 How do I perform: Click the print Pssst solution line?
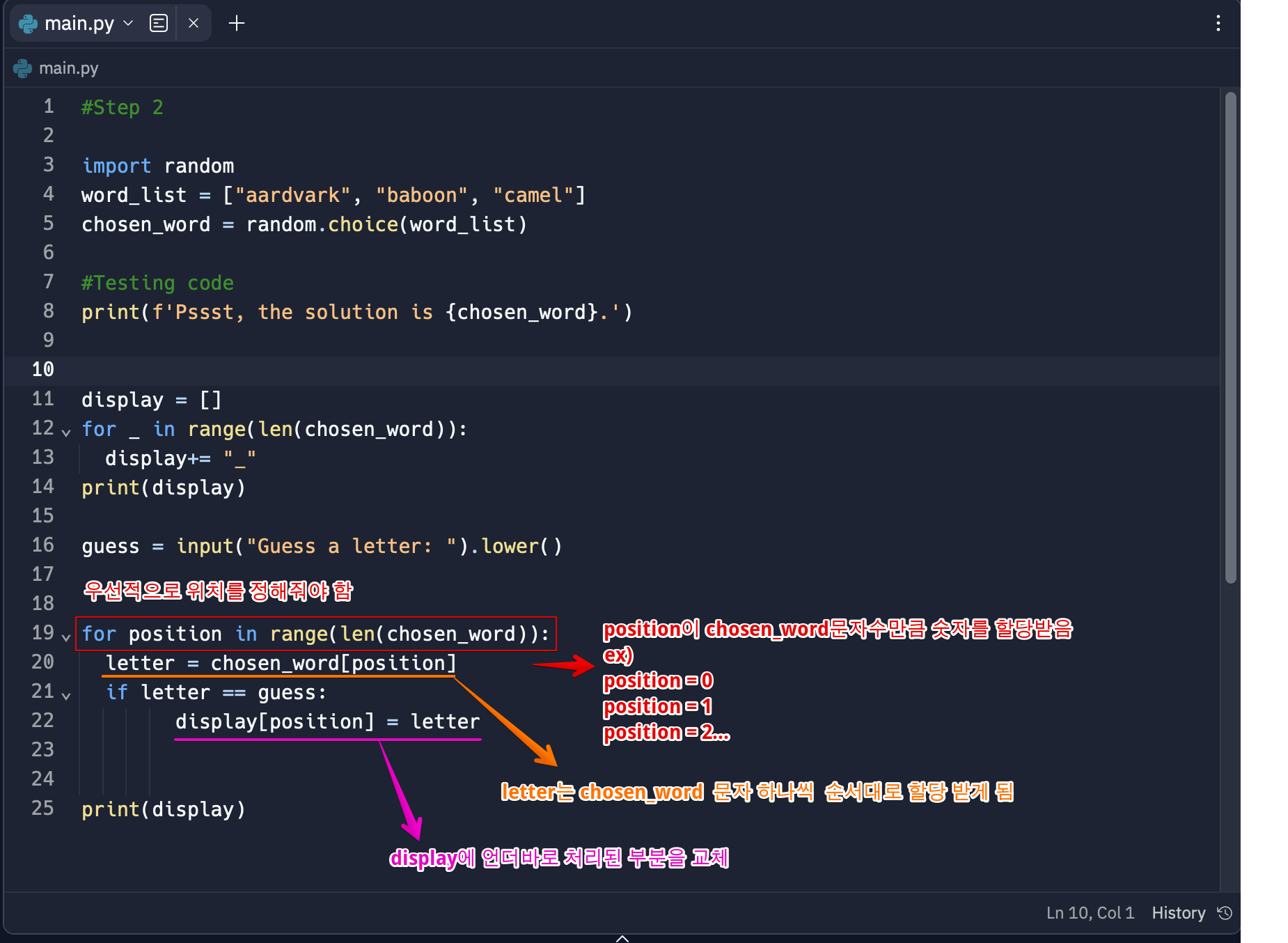point(357,312)
